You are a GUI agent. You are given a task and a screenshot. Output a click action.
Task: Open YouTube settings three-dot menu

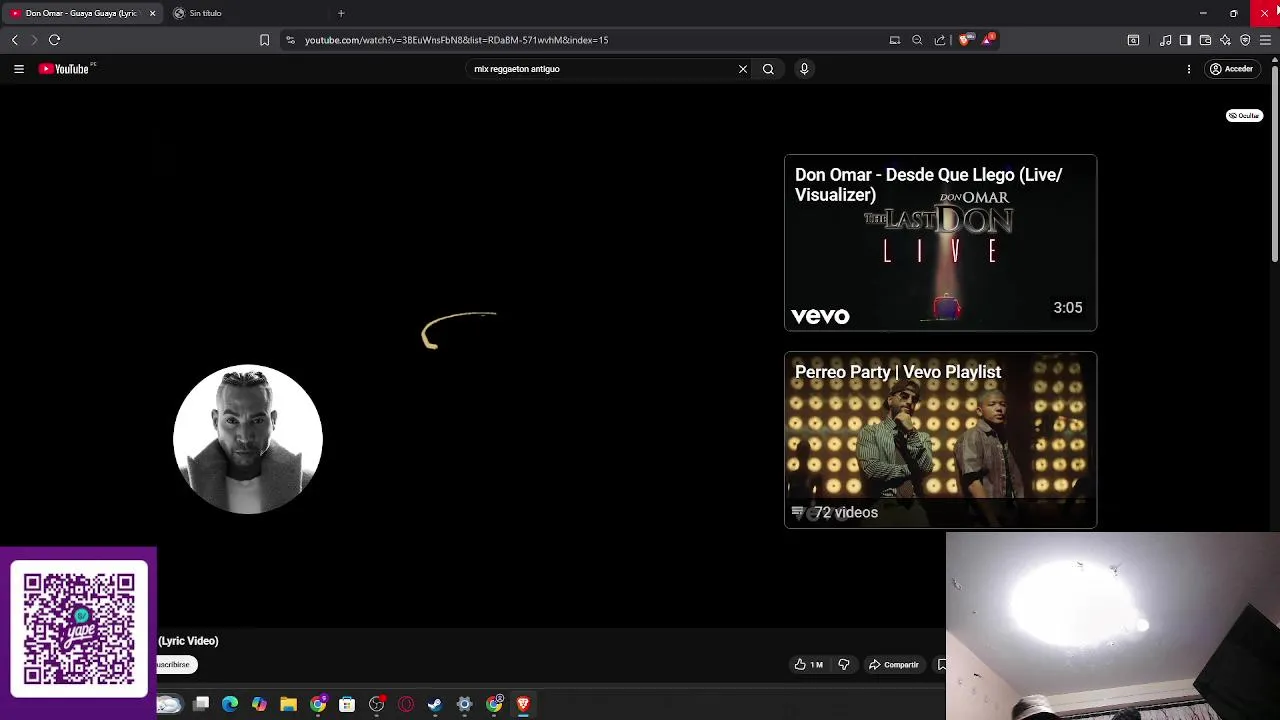[1189, 69]
